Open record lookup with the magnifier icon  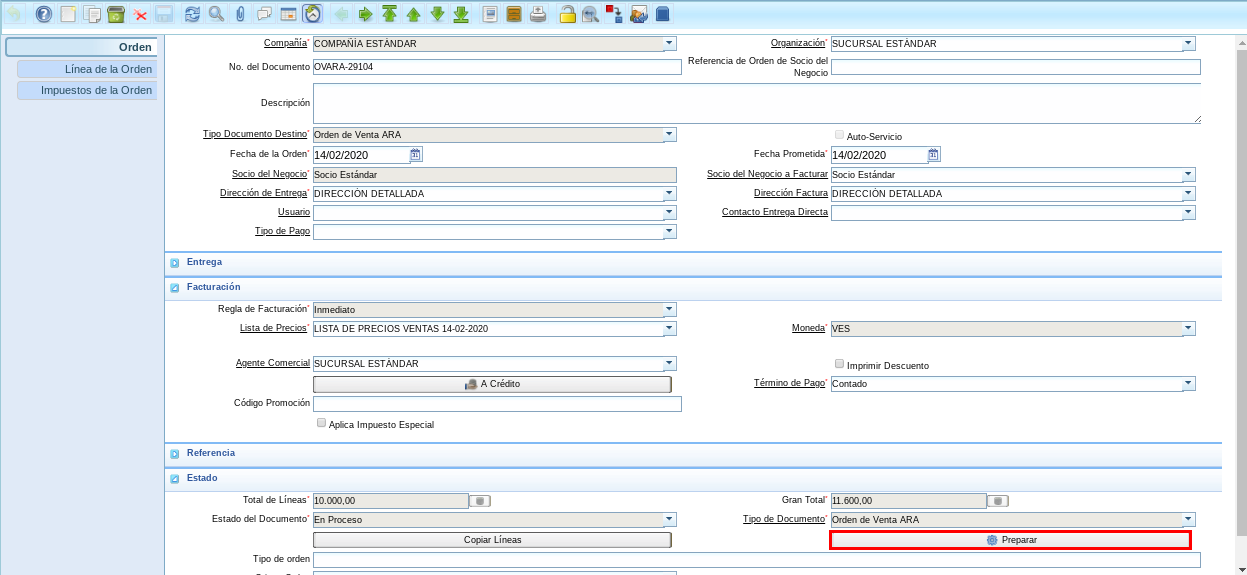click(216, 14)
